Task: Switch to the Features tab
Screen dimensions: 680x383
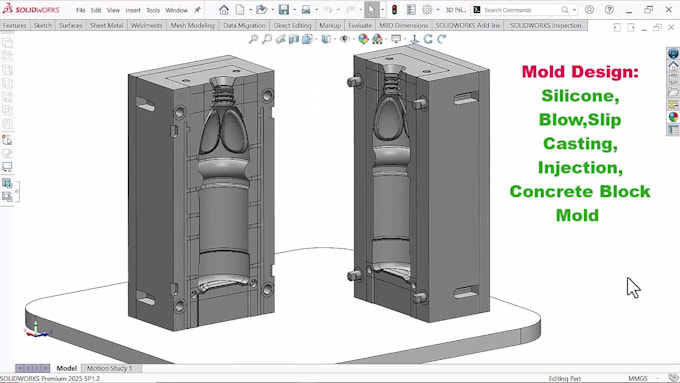Action: [14, 26]
